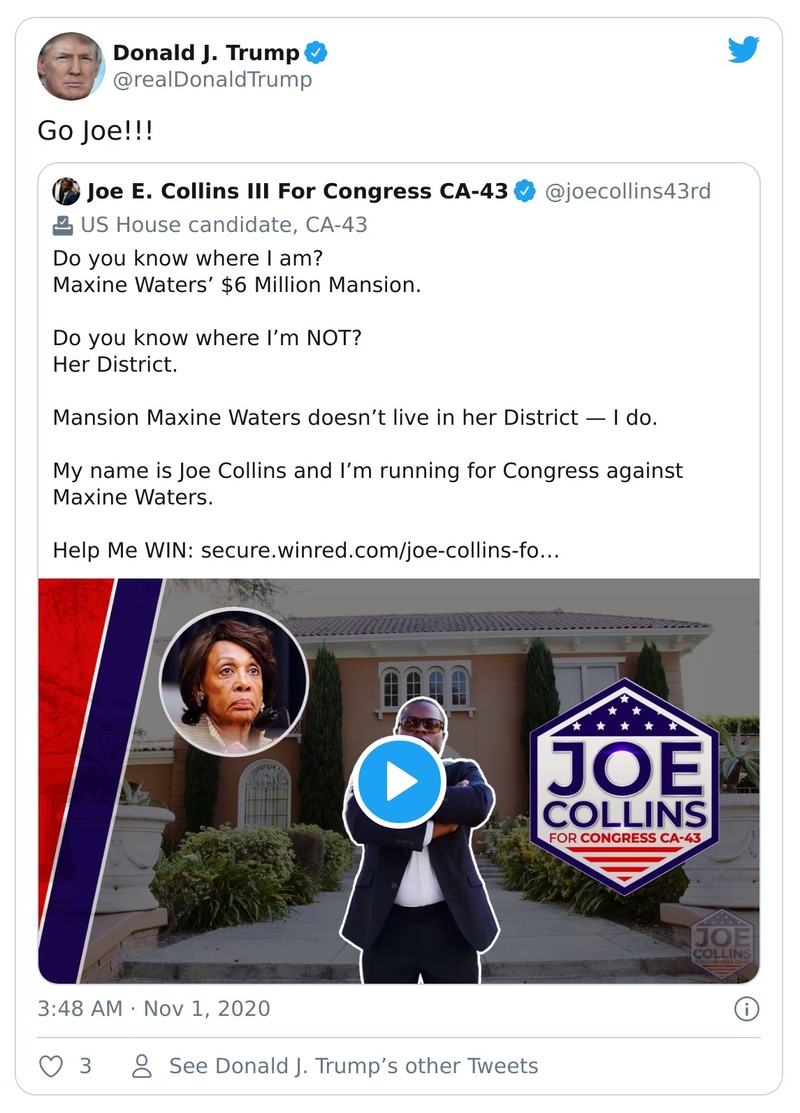Like the tweet with the heart icon
Viewport: 800px width, 1113px height.
click(x=50, y=1065)
